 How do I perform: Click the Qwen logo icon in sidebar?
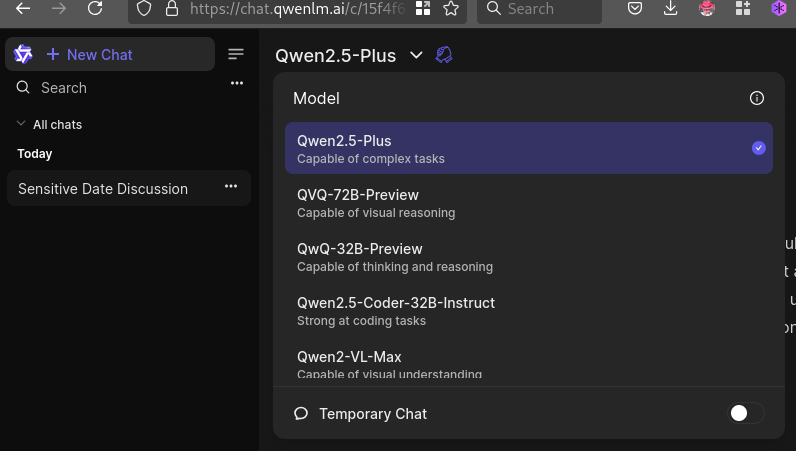[23, 54]
